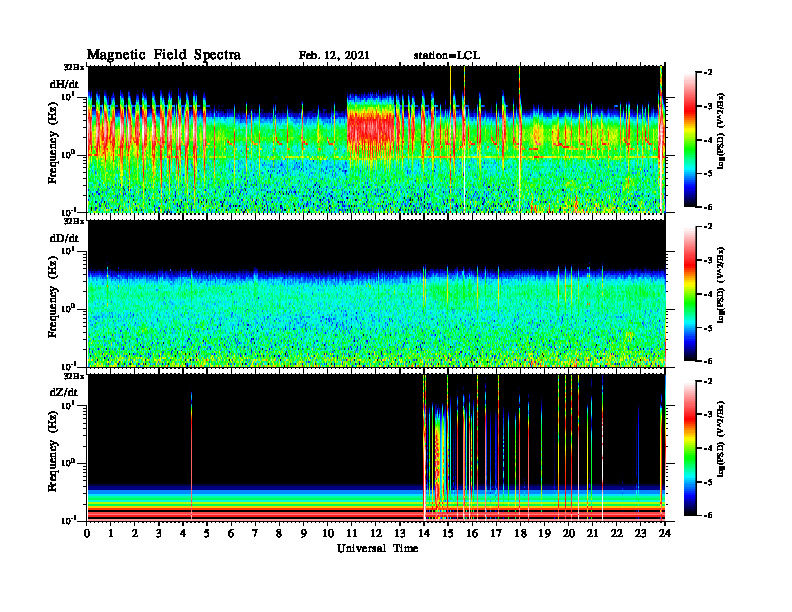Click the -6 tick on dH/dt color scale
792x612 pixels.
[x=708, y=207]
